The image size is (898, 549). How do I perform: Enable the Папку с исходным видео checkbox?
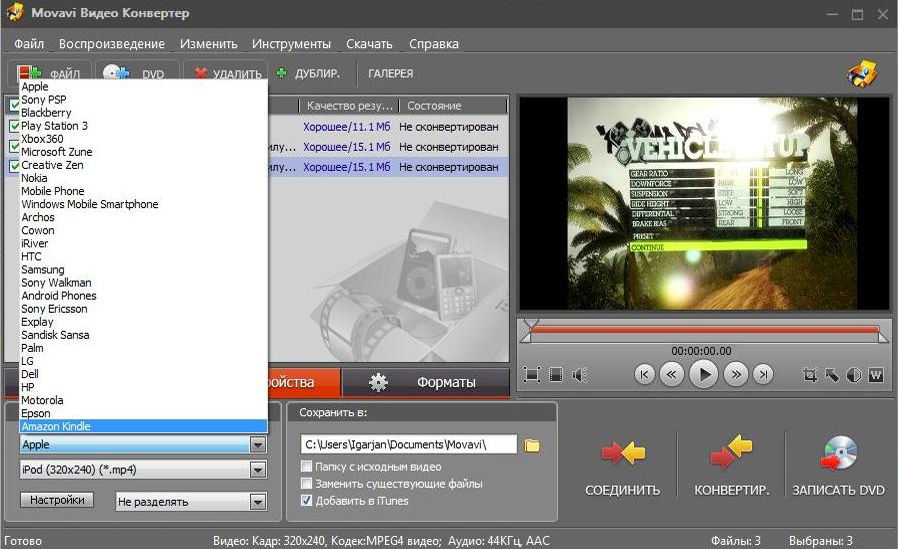click(308, 467)
